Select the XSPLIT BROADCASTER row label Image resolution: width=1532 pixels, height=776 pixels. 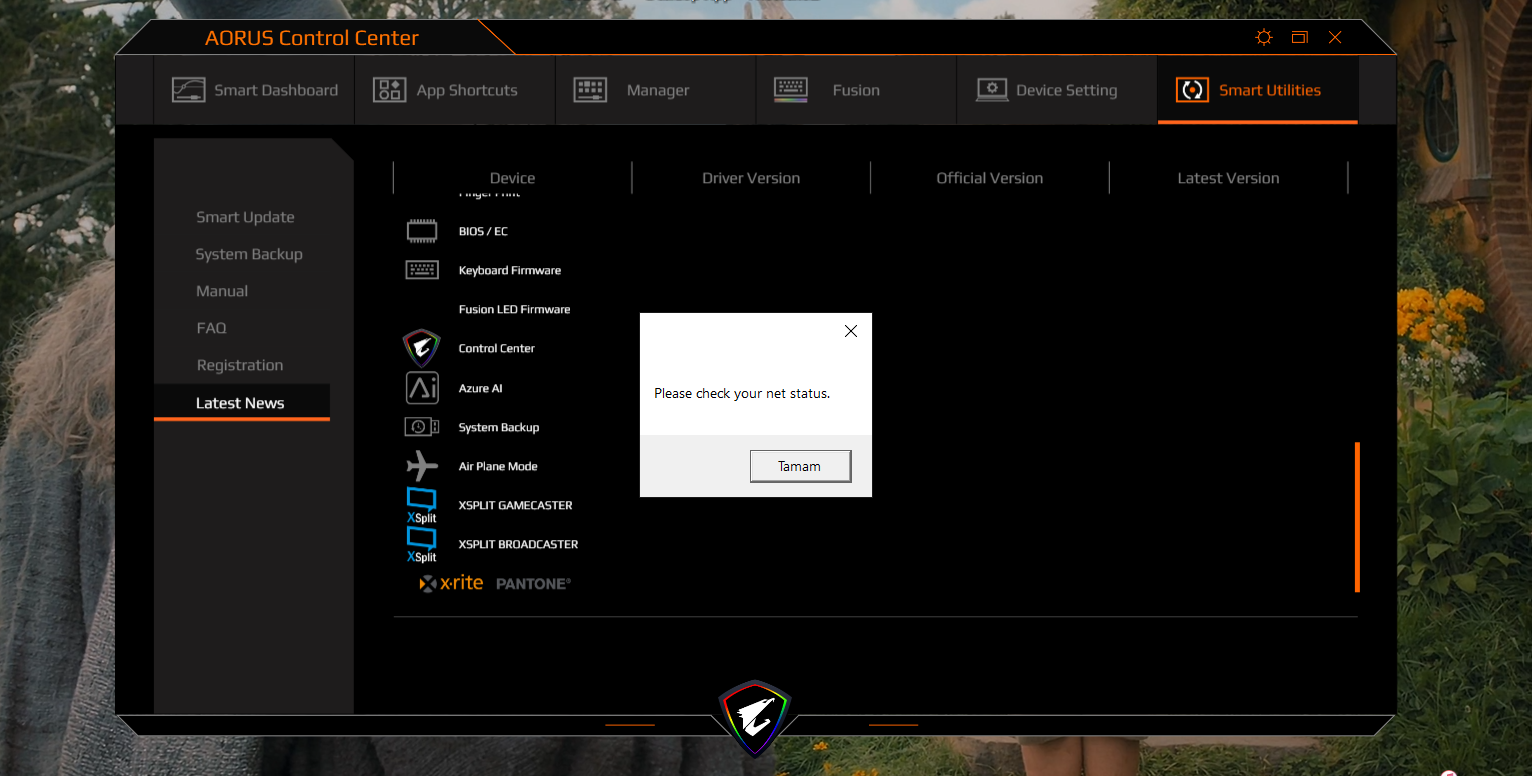518,545
